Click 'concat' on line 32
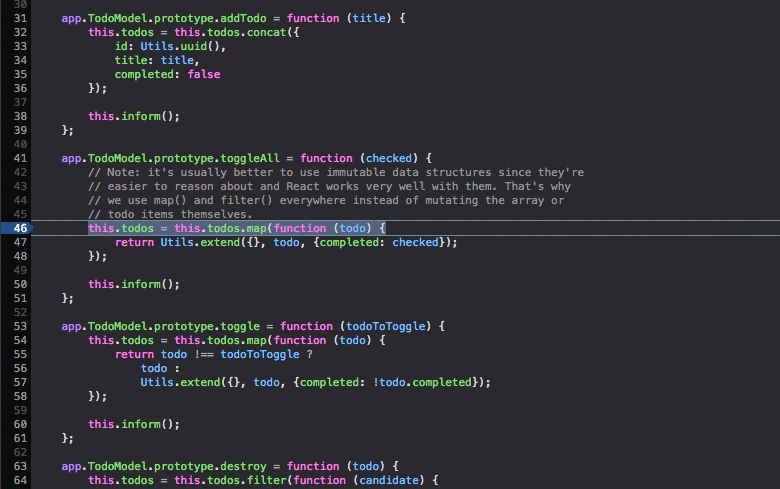This screenshot has height=489, width=780. click(x=267, y=32)
